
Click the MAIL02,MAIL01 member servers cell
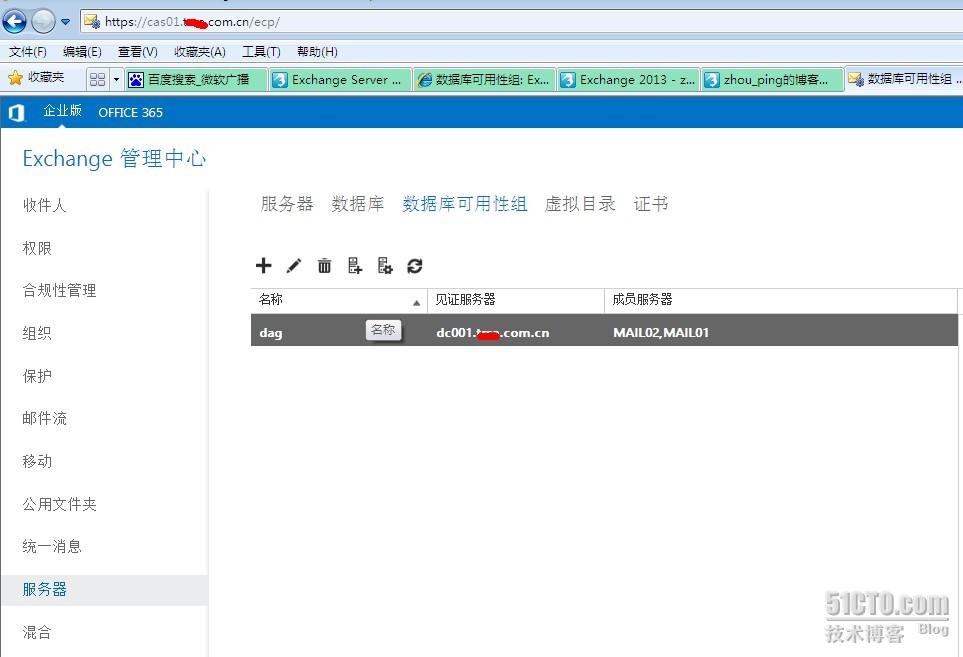[661, 333]
